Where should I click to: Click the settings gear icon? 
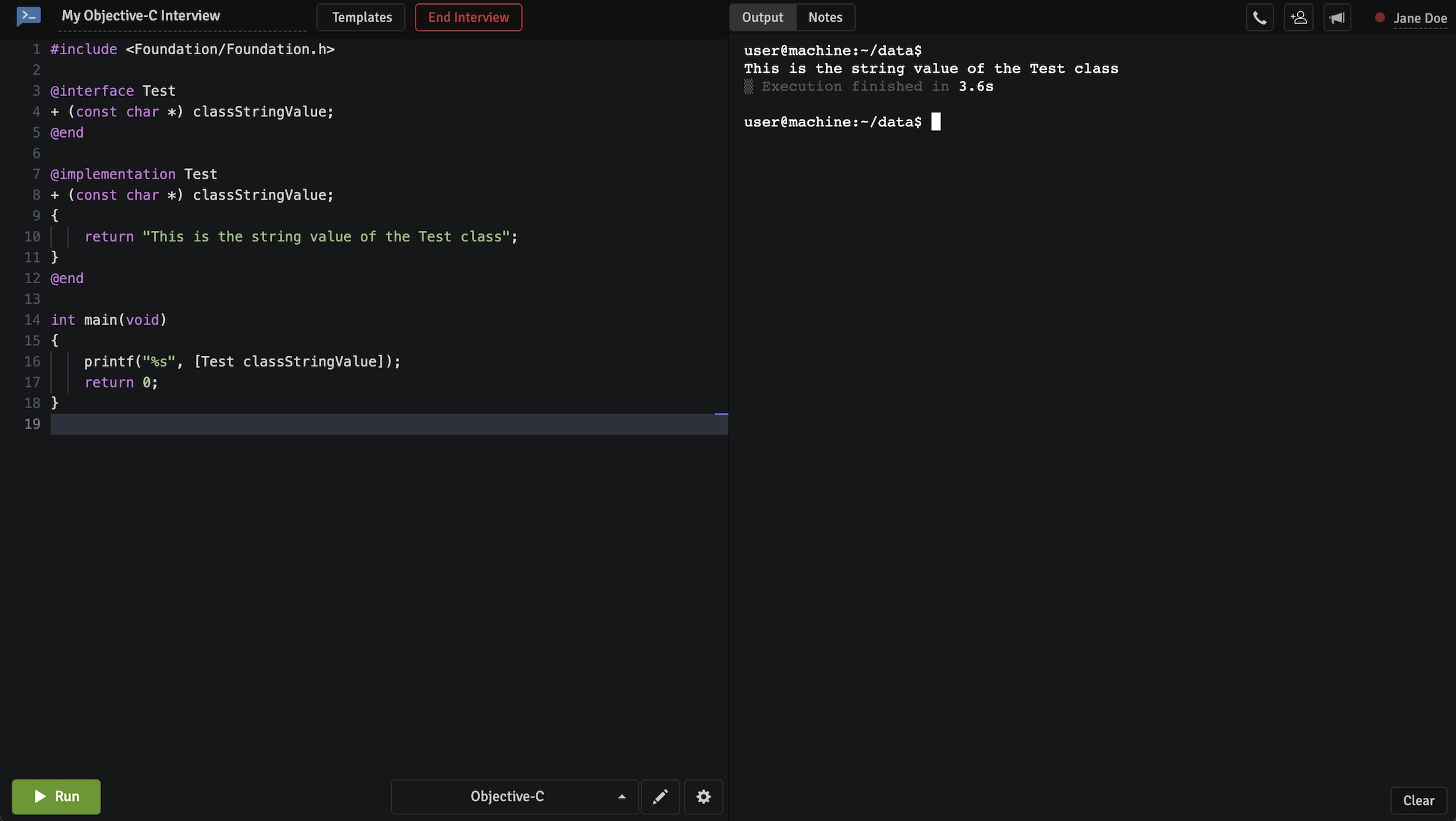coord(703,797)
